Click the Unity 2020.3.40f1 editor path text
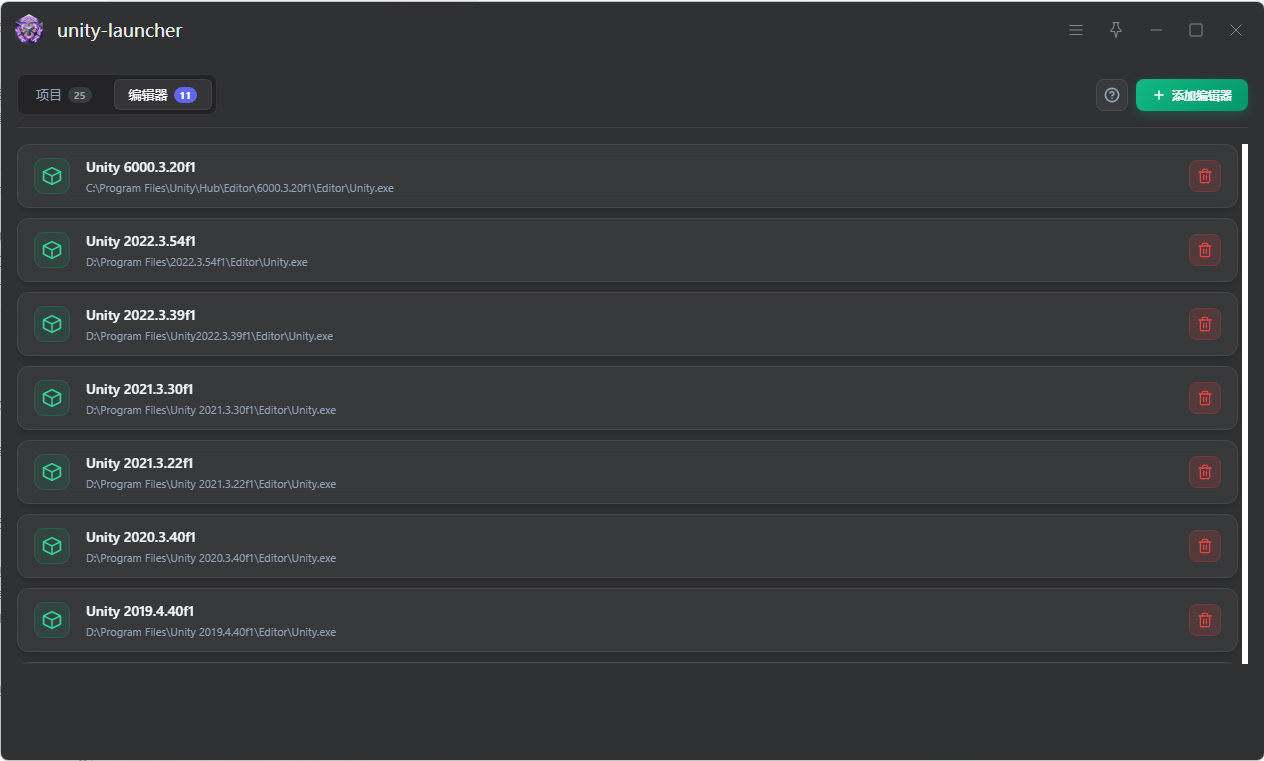 211,558
